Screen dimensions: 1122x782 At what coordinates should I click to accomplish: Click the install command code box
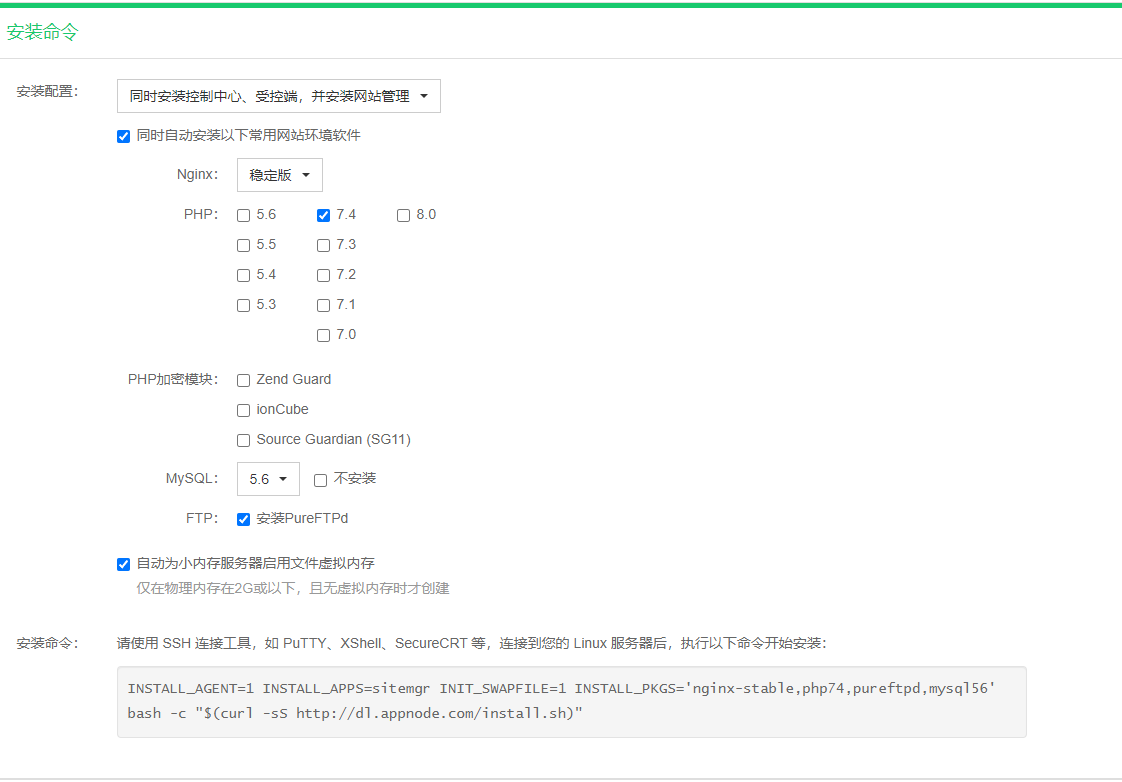coord(572,702)
